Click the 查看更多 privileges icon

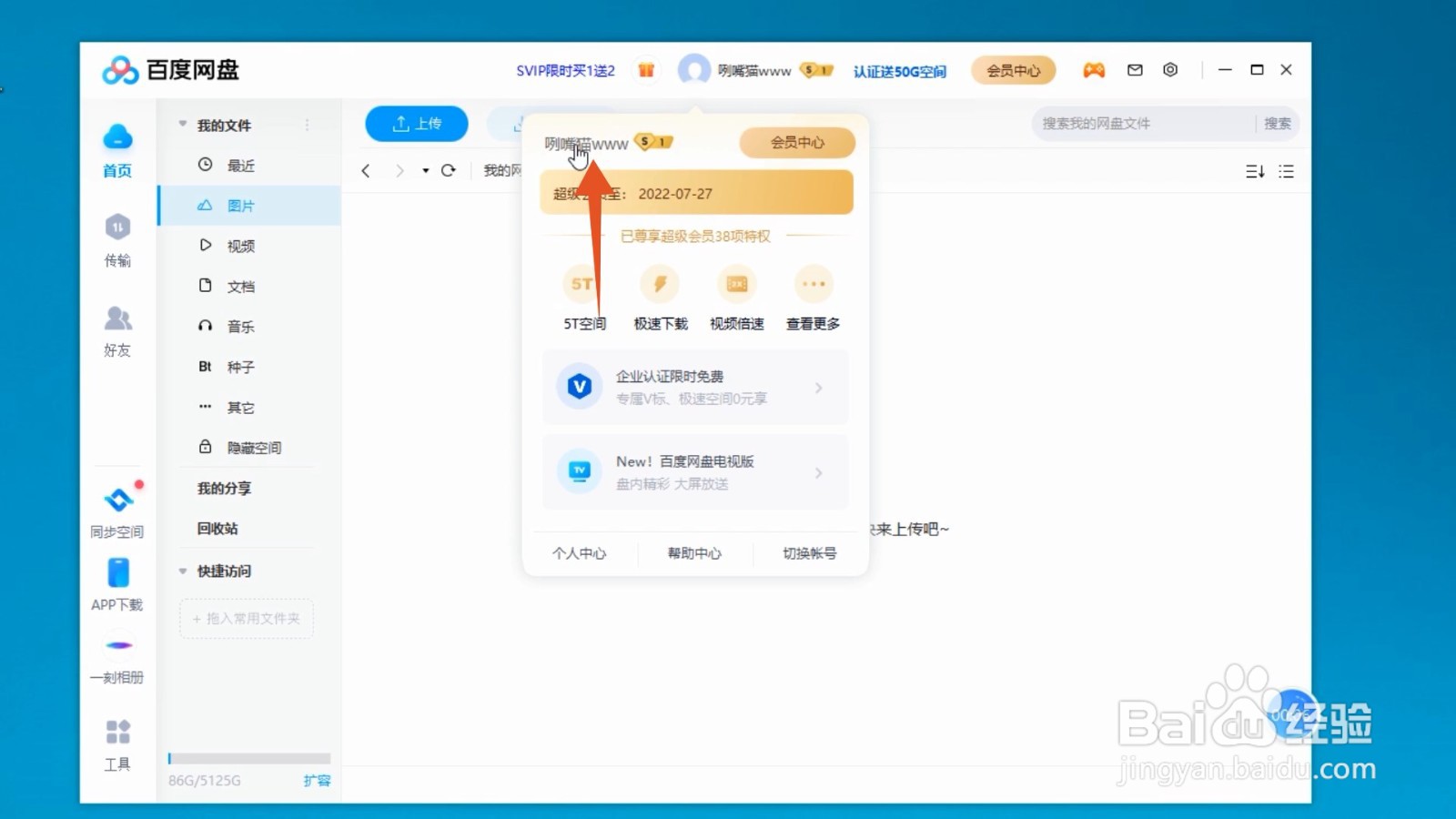[813, 284]
